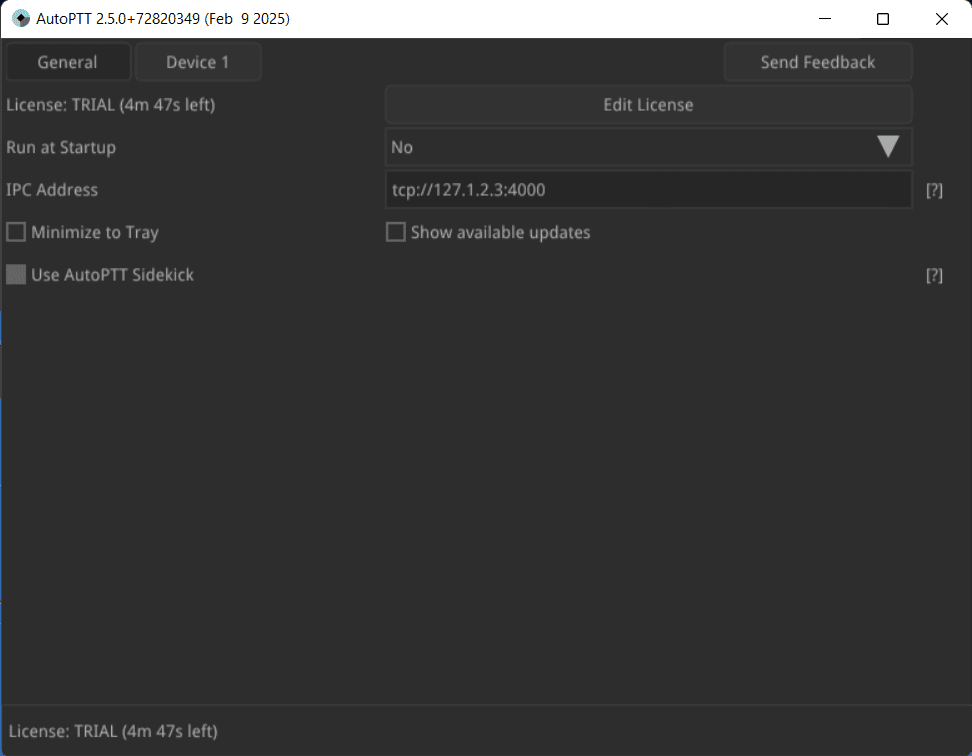Open the Edit License dialog

tap(648, 105)
